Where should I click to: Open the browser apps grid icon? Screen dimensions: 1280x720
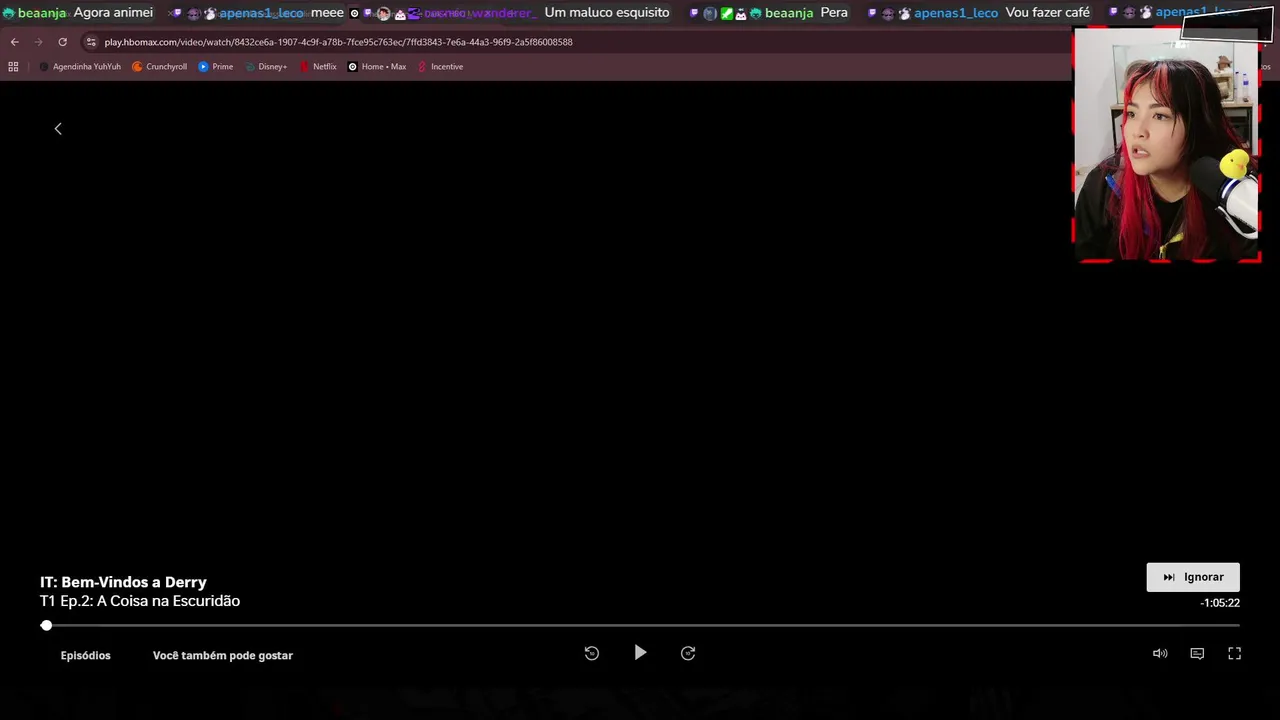[13, 67]
